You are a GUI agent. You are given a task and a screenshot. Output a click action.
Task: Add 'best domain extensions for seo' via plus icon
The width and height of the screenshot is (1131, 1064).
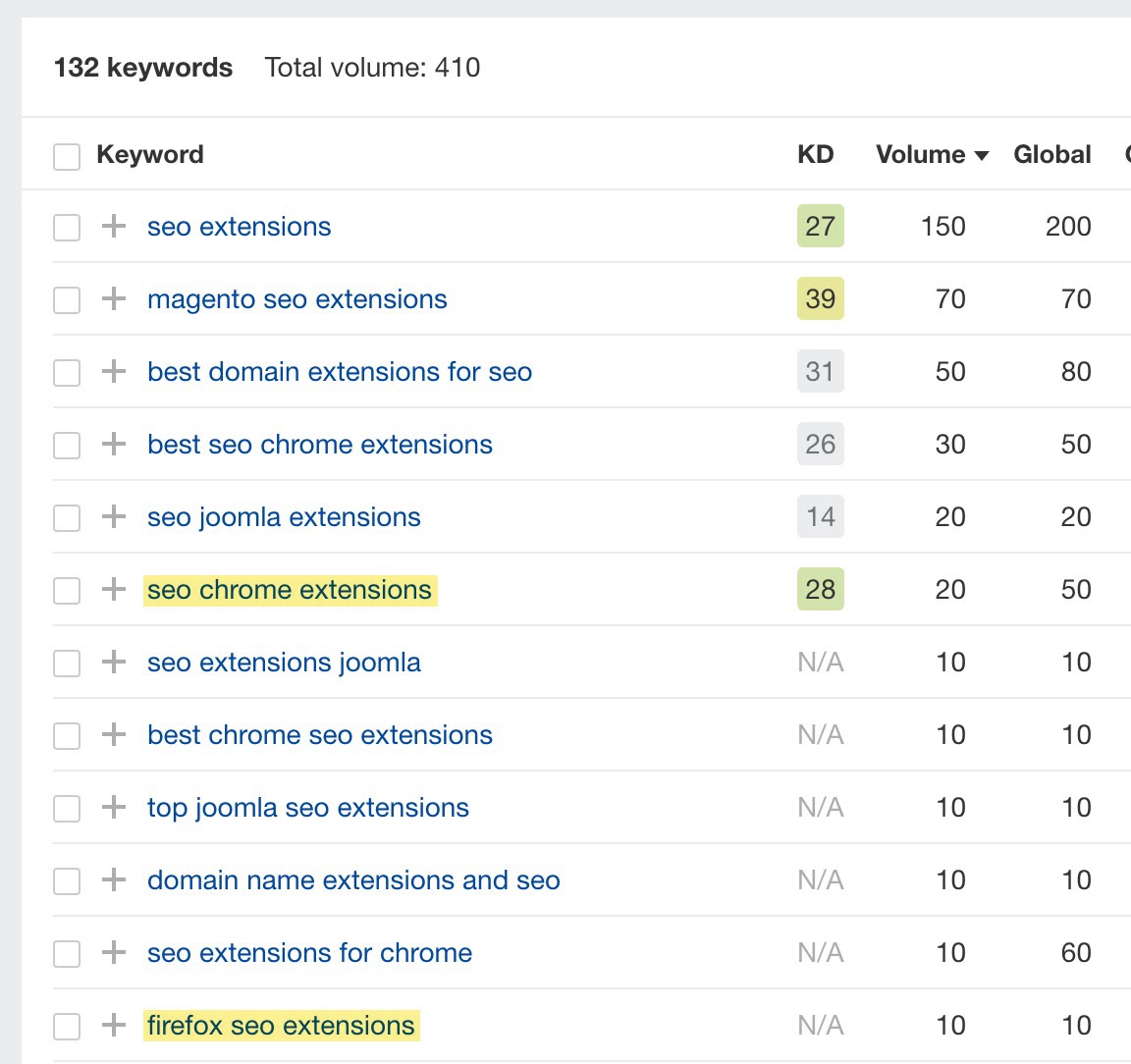point(114,372)
